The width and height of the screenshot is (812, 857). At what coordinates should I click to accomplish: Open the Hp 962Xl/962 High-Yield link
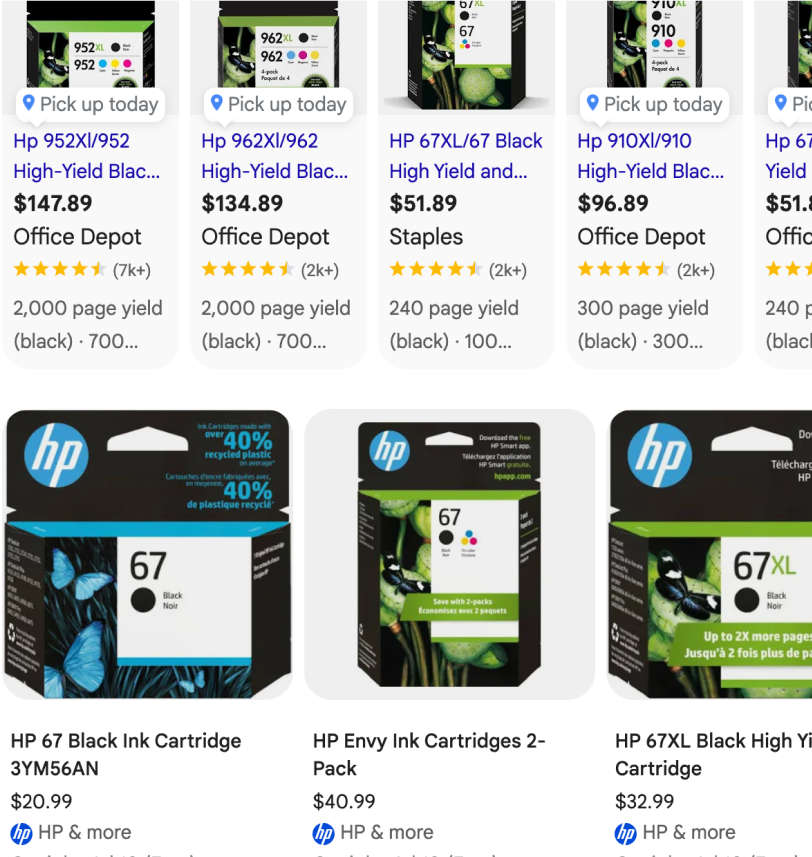274,156
